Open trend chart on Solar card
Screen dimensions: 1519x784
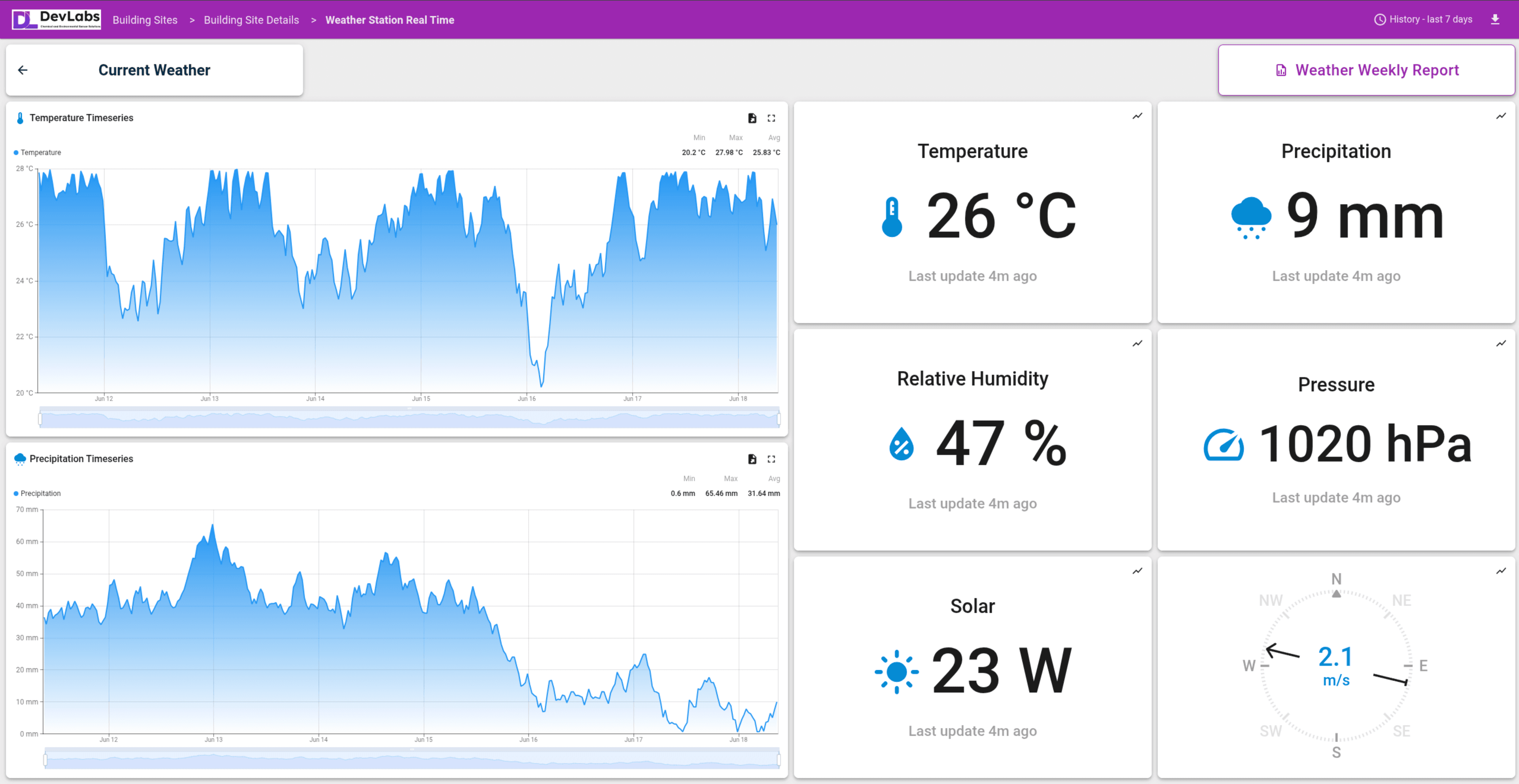pyautogui.click(x=1138, y=571)
